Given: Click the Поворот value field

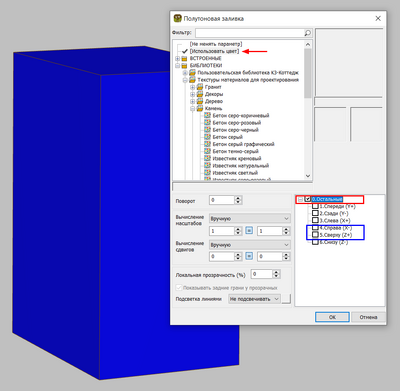Looking at the screenshot, I should (x=222, y=200).
